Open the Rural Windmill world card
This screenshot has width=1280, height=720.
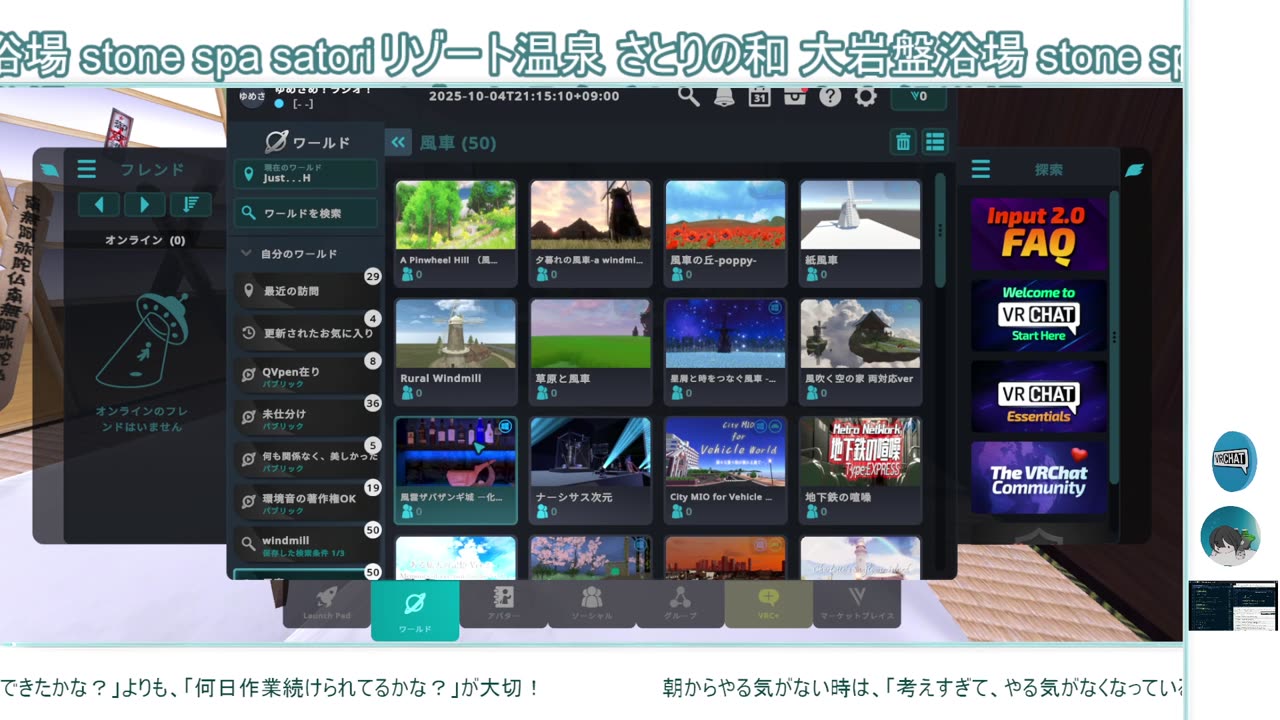455,352
